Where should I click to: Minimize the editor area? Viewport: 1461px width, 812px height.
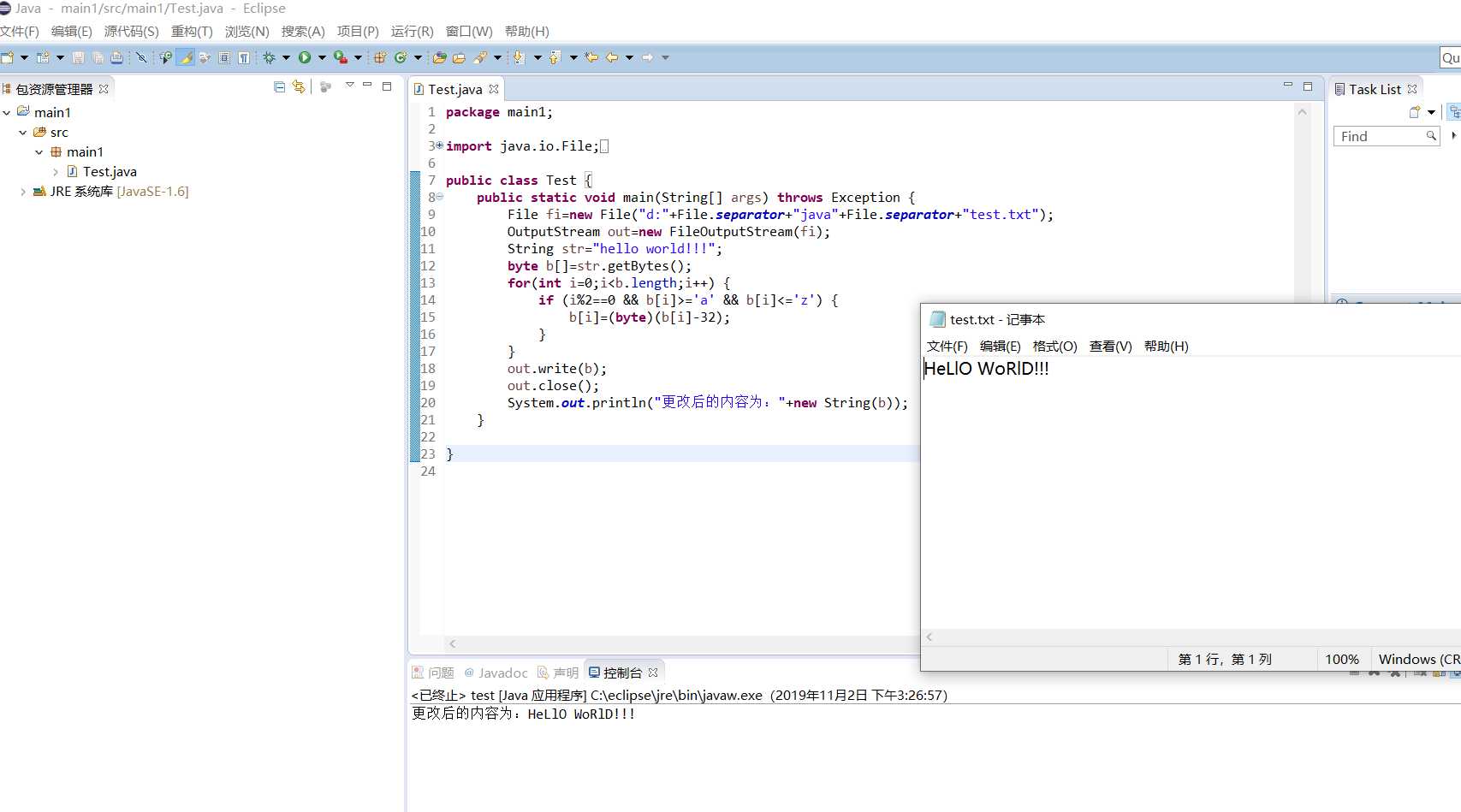click(x=1287, y=85)
